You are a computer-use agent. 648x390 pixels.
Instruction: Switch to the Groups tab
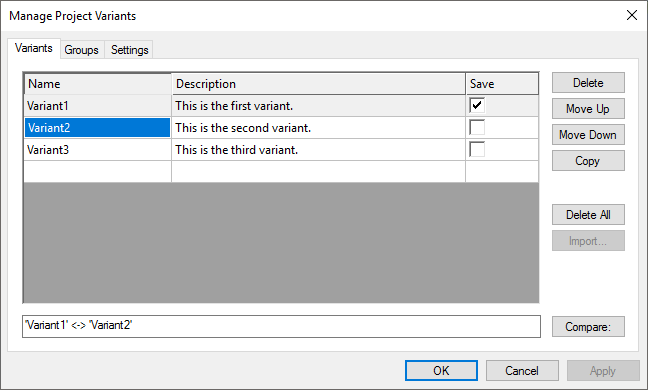coord(82,50)
